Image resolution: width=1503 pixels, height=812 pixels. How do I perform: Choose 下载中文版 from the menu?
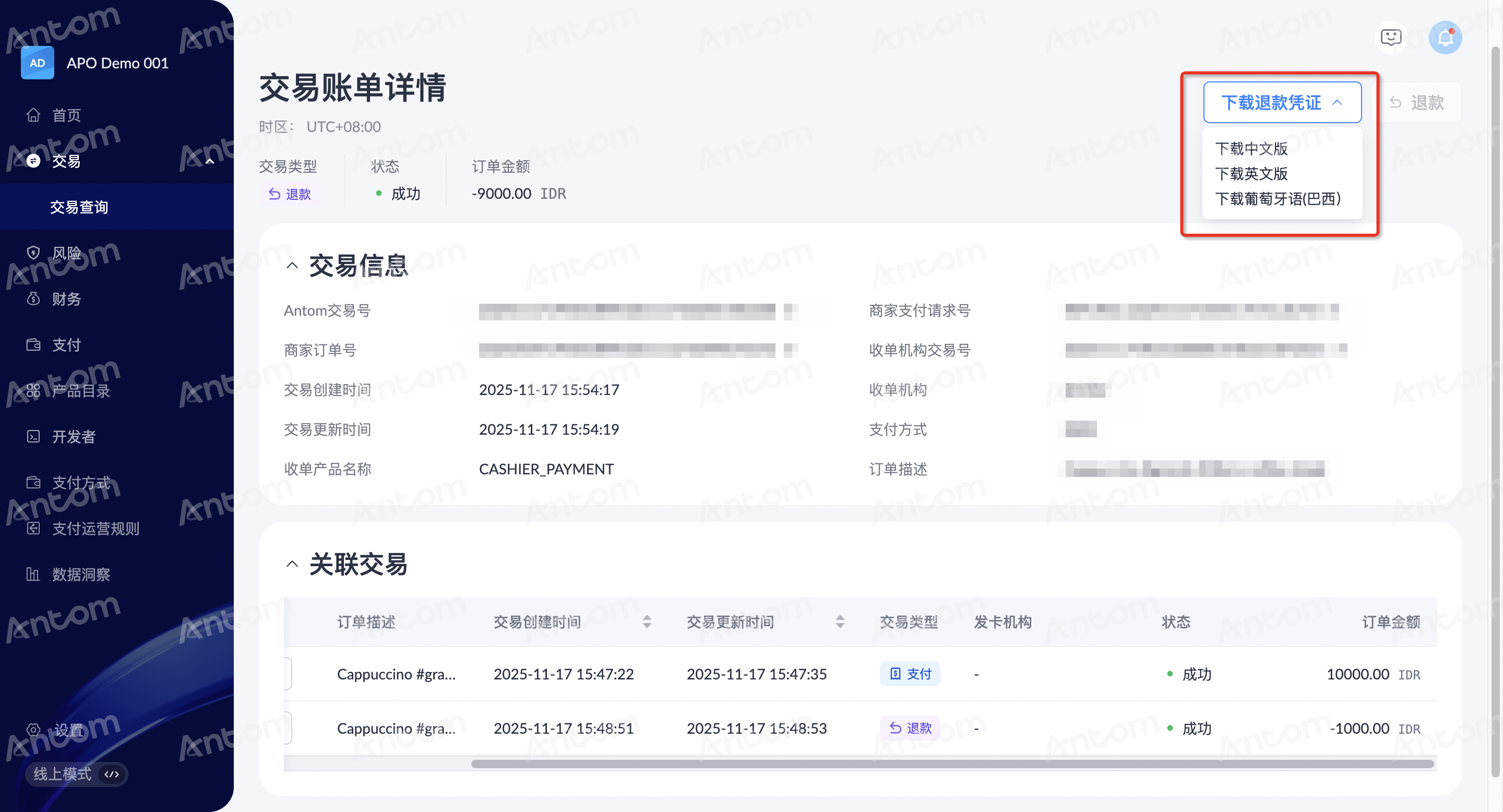[x=1251, y=149]
